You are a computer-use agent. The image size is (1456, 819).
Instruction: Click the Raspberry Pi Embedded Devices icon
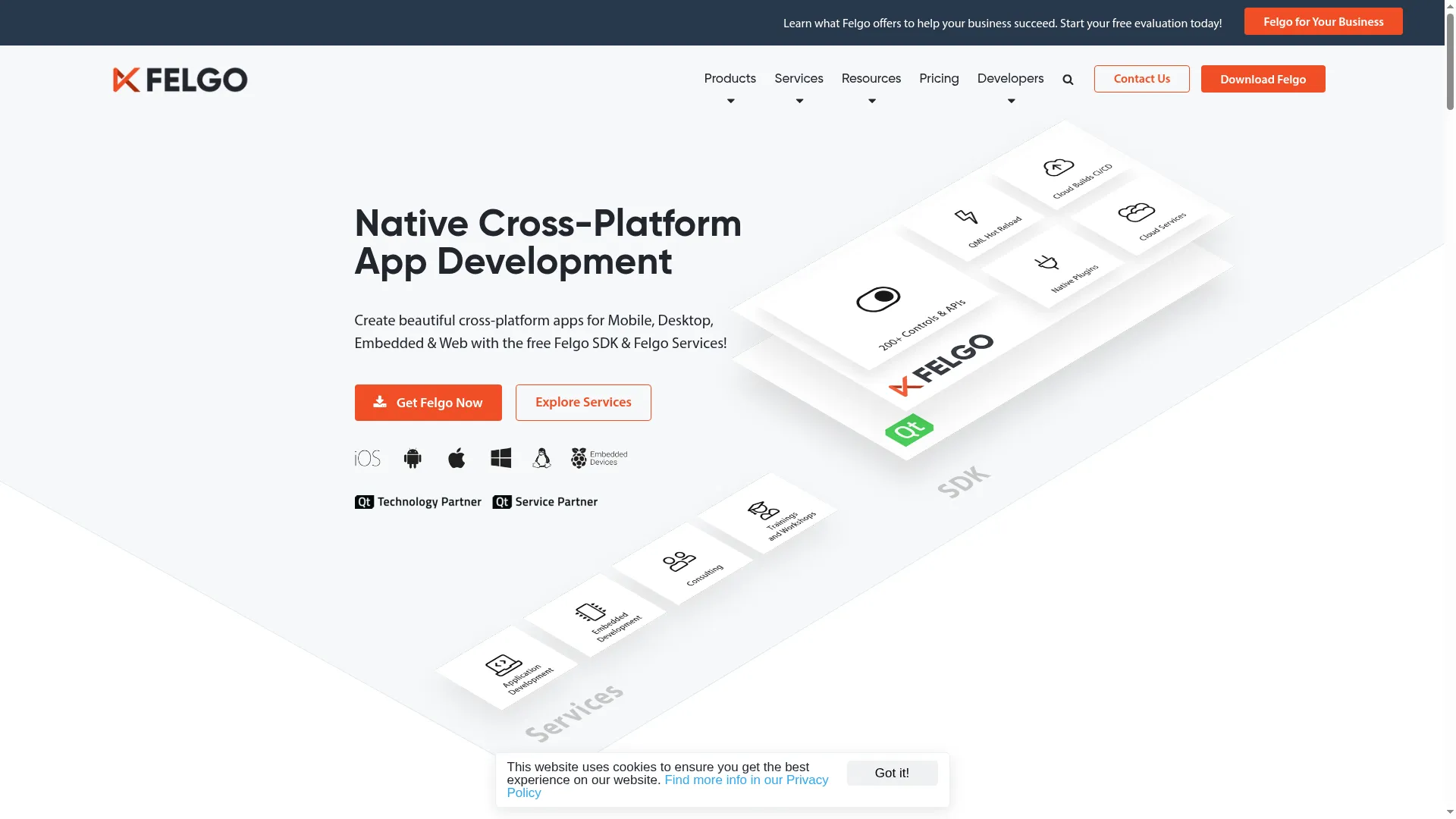599,458
